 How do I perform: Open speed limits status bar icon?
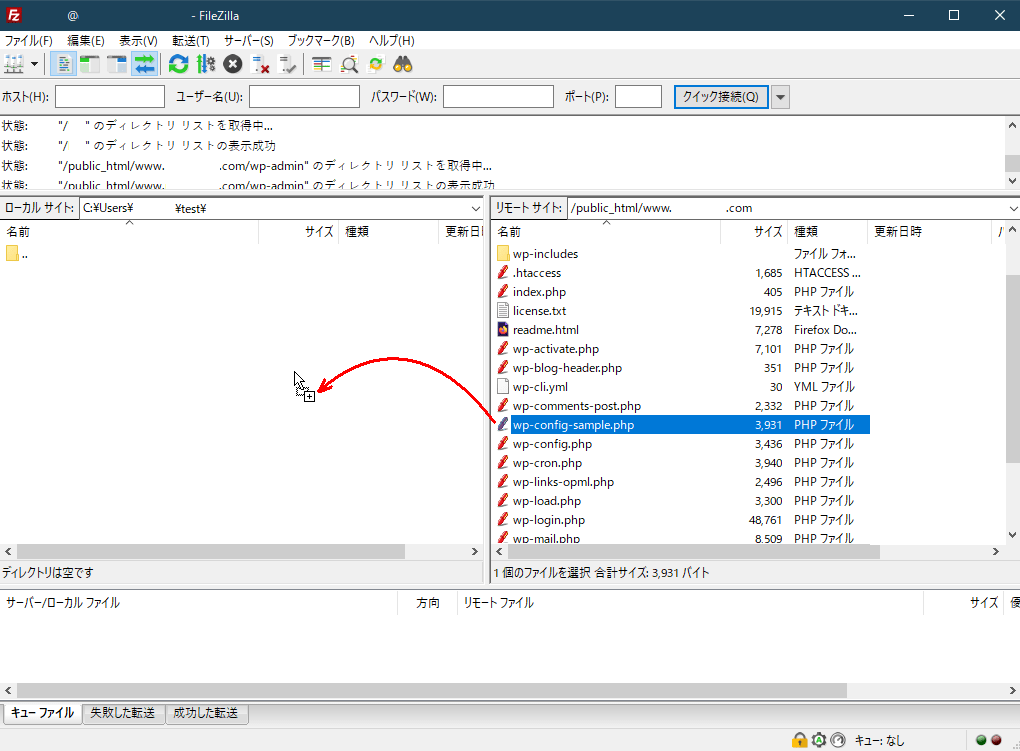[x=839, y=740]
